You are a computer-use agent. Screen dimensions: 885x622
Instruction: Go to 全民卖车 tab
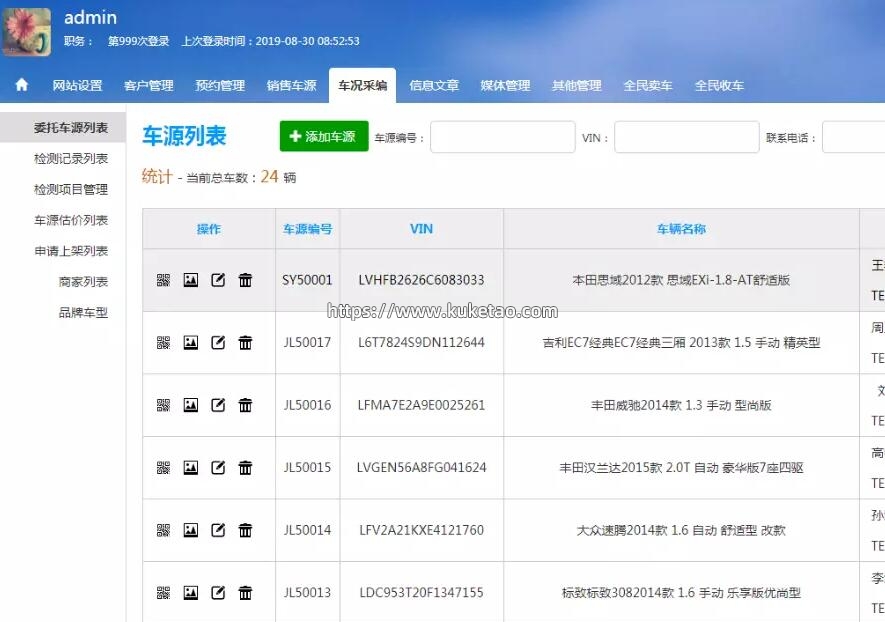click(648, 86)
